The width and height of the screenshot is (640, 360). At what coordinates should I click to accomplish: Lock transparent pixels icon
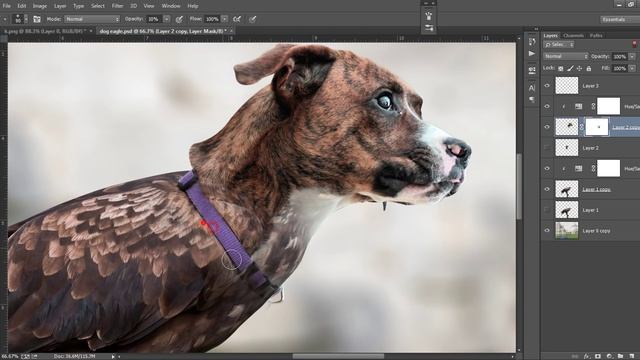(560, 69)
